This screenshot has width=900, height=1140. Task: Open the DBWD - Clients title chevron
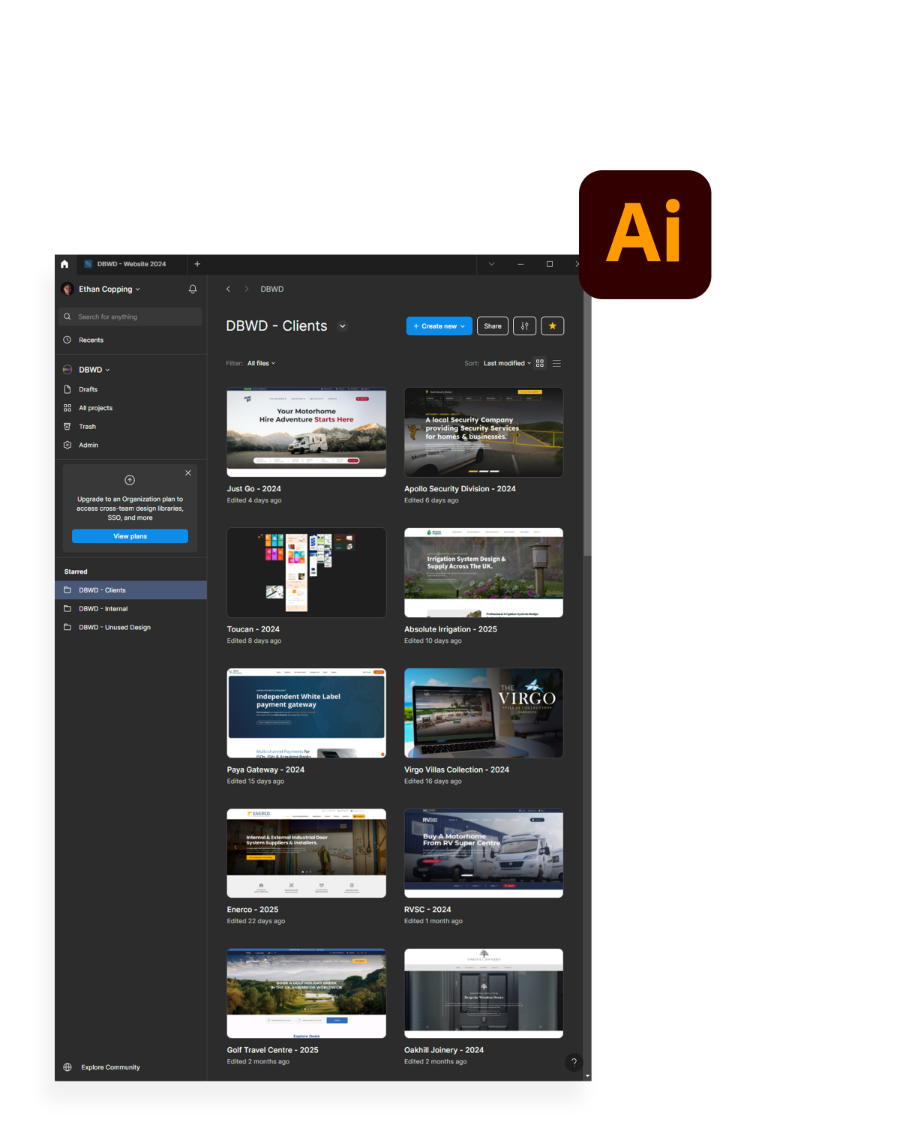[342, 326]
